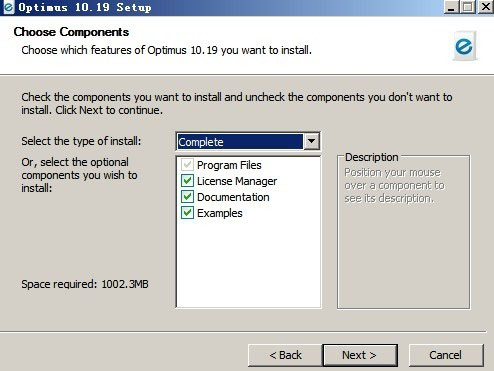Click the Optimus title bar app icon
Viewport: 494px width, 371px height.
pos(8,7)
